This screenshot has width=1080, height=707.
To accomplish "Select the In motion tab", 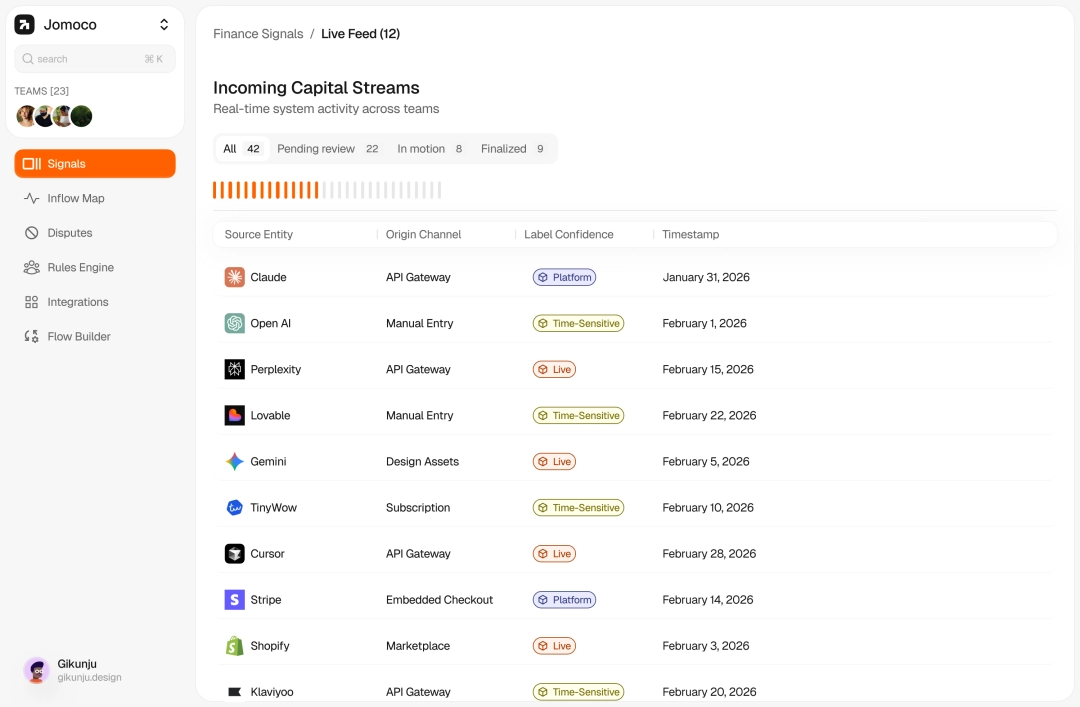I will pyautogui.click(x=430, y=149).
